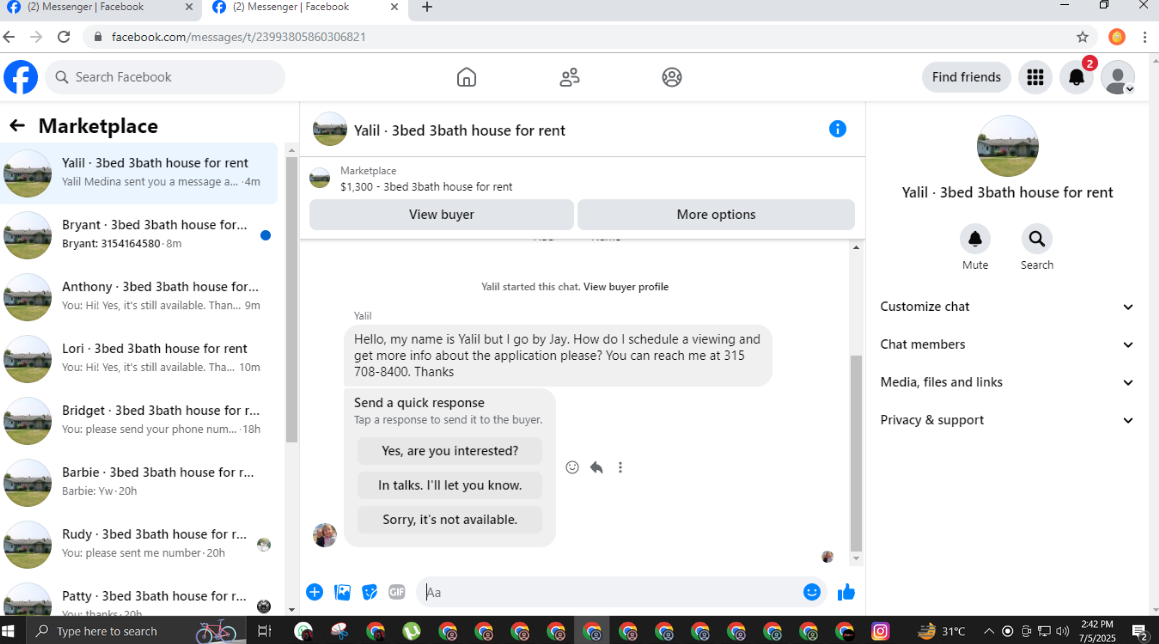React to Yalil's message with emoji icon
Screen dimensions: 1159x644
tap(572, 467)
